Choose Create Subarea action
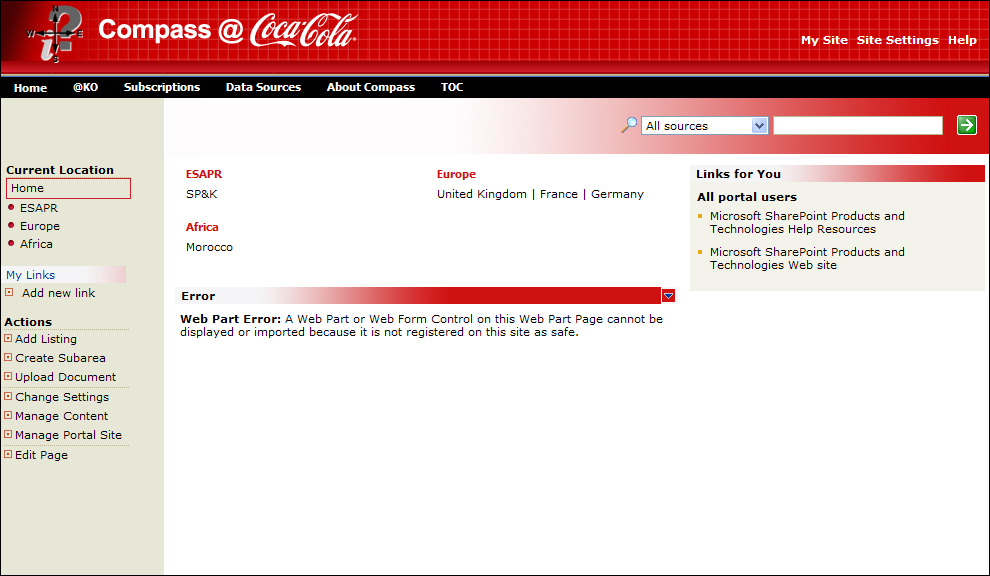 60,358
